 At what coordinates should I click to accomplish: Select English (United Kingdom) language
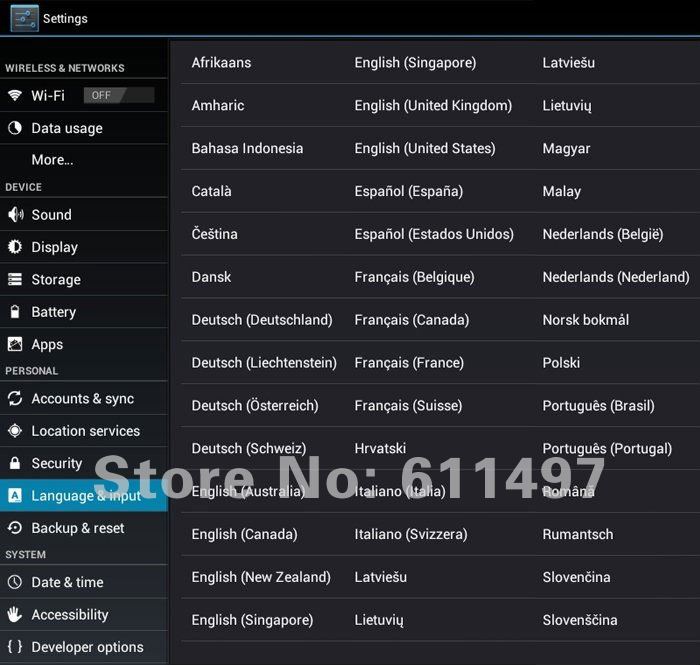coord(433,106)
